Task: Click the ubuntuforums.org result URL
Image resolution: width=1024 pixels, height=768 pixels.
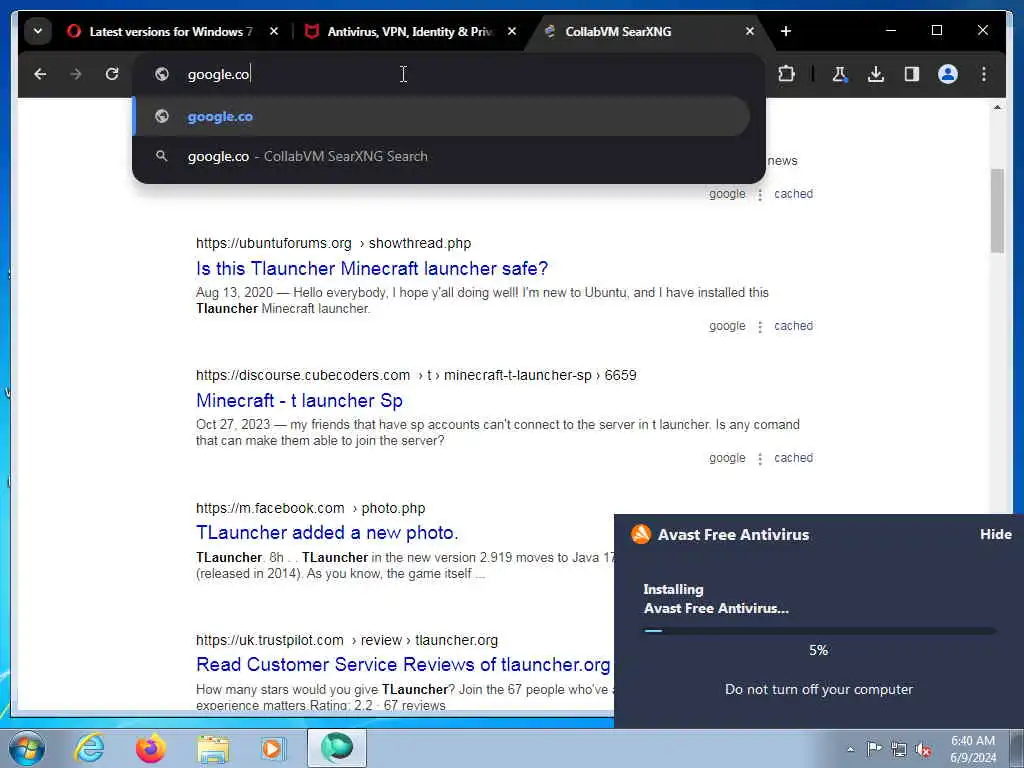Action: pos(333,243)
